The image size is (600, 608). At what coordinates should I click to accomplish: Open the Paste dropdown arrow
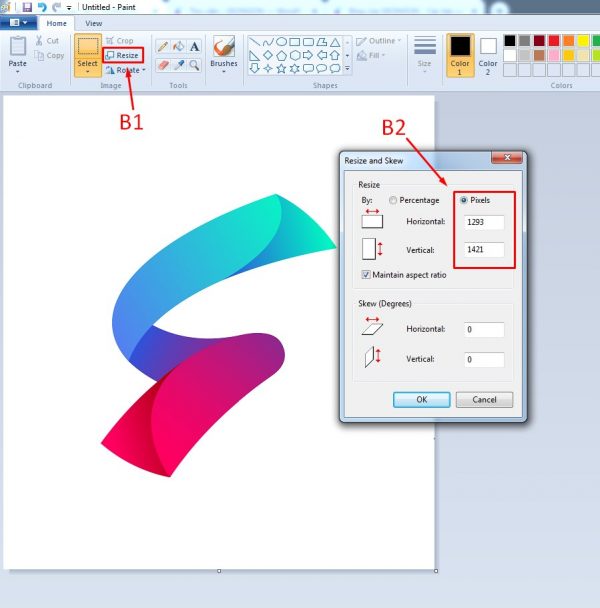(17, 72)
